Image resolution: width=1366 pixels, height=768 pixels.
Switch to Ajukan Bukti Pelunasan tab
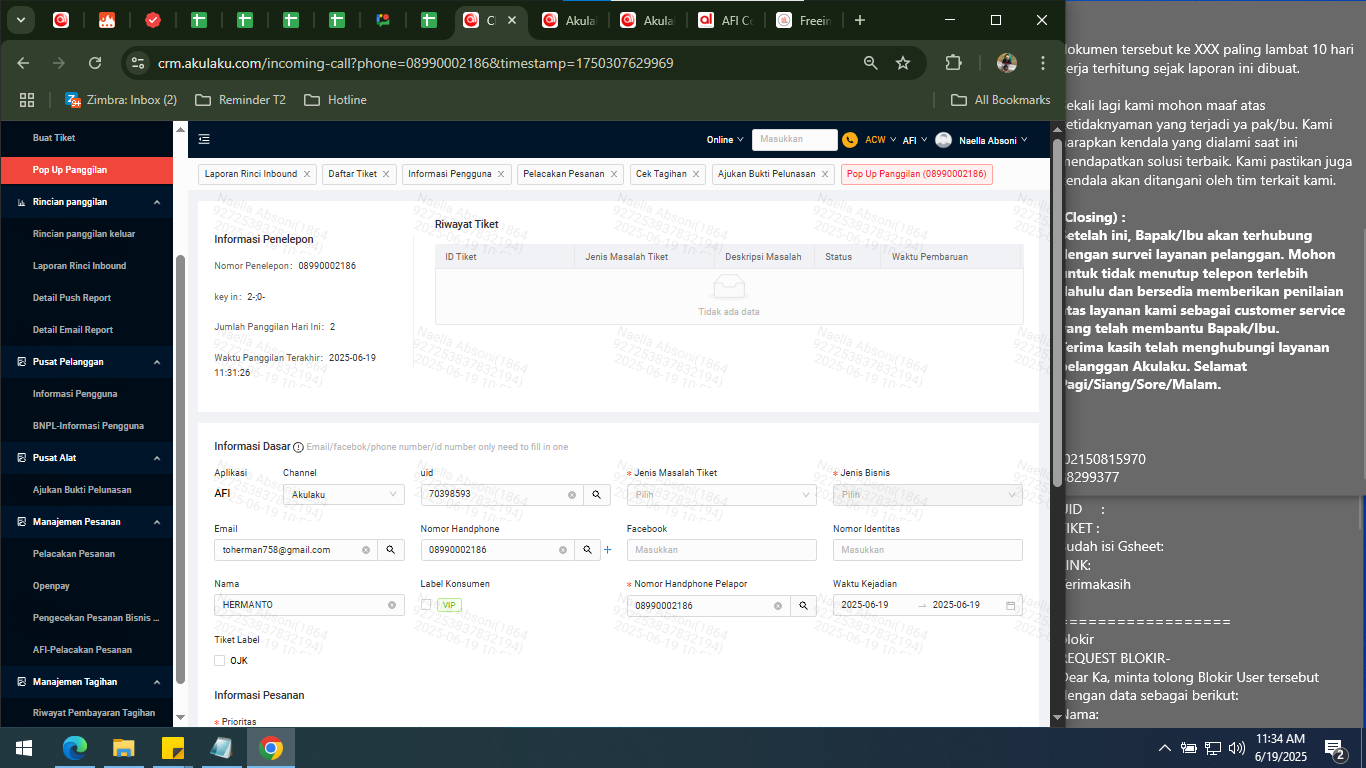tap(768, 174)
